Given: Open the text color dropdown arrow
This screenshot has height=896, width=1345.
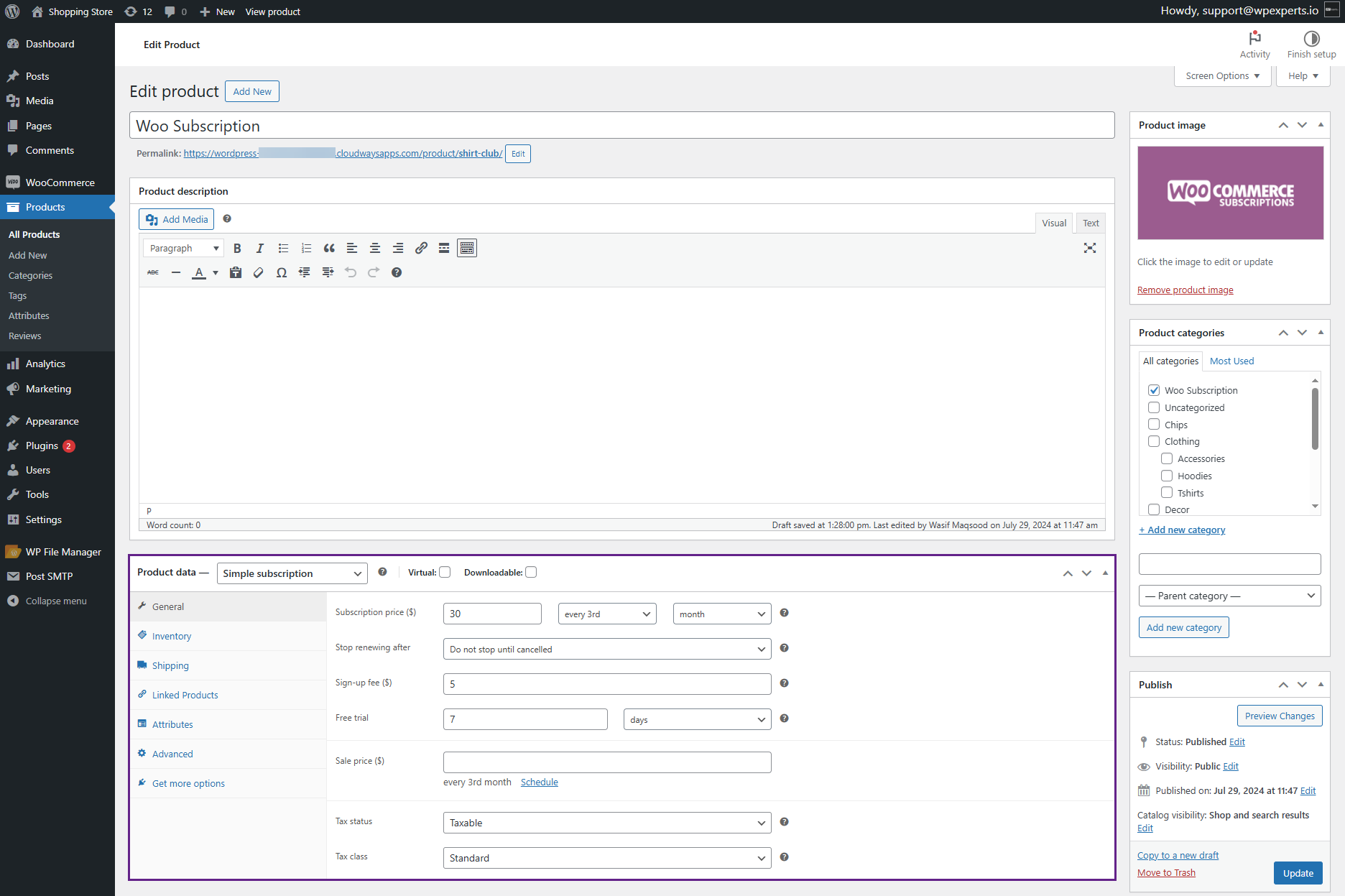Looking at the screenshot, I should pos(216,272).
